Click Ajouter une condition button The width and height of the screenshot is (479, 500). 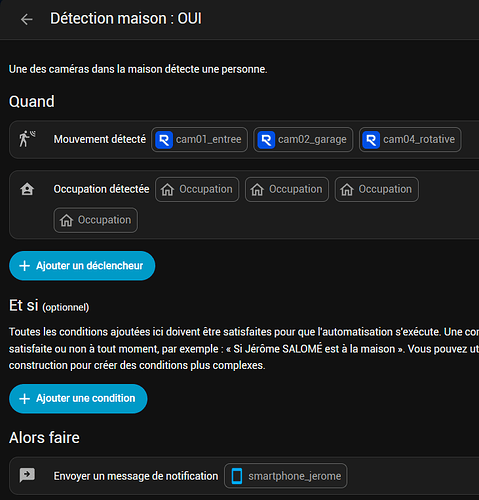click(x=78, y=398)
